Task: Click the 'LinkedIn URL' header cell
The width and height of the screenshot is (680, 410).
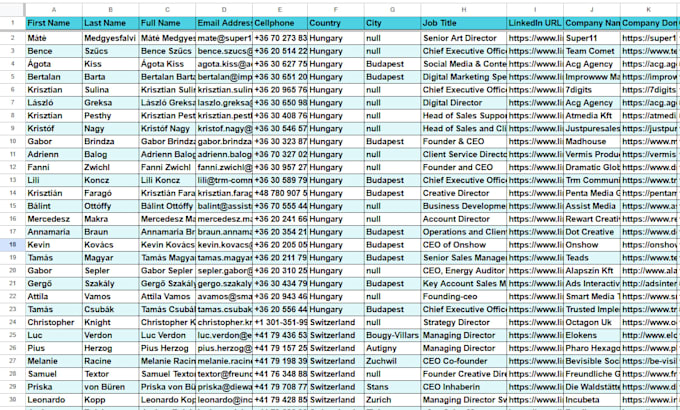Action: click(x=535, y=23)
